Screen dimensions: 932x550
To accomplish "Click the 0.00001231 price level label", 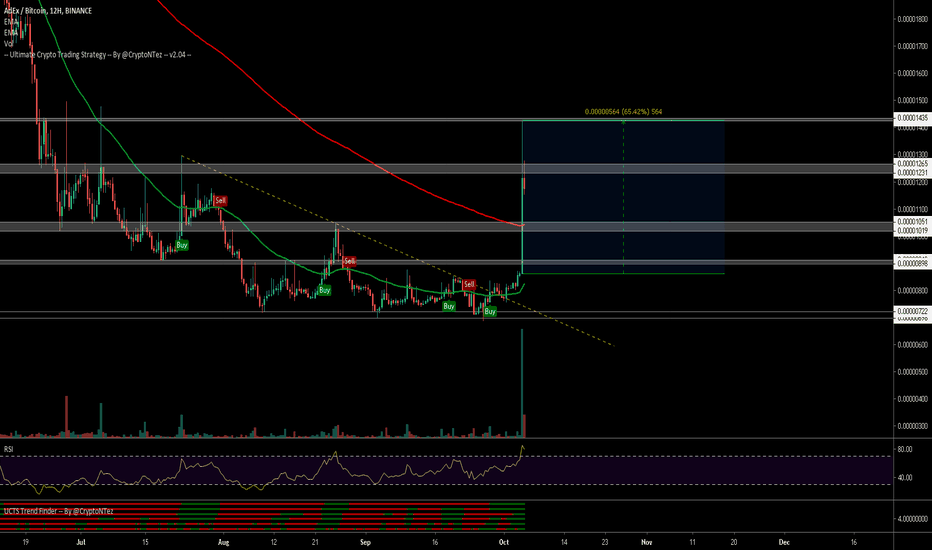I will (x=912, y=172).
